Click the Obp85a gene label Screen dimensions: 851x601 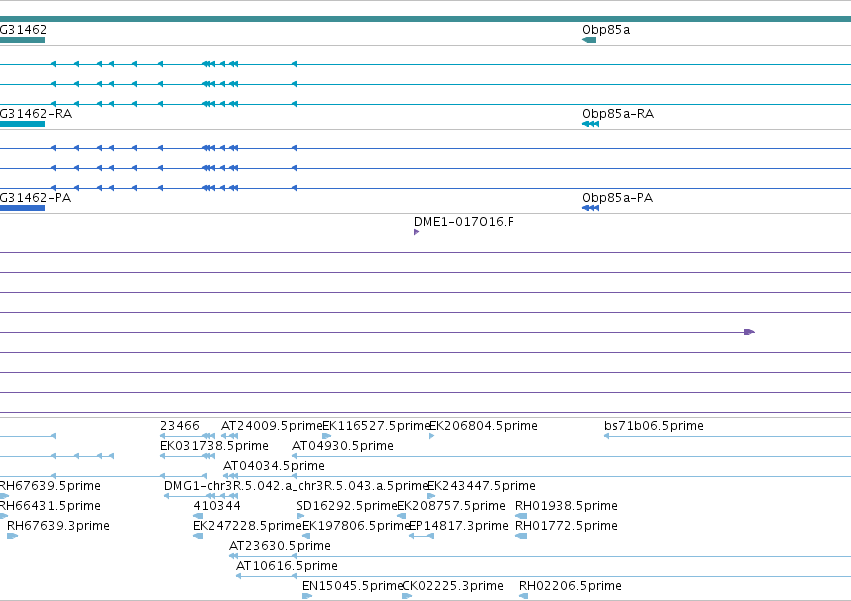pos(606,30)
